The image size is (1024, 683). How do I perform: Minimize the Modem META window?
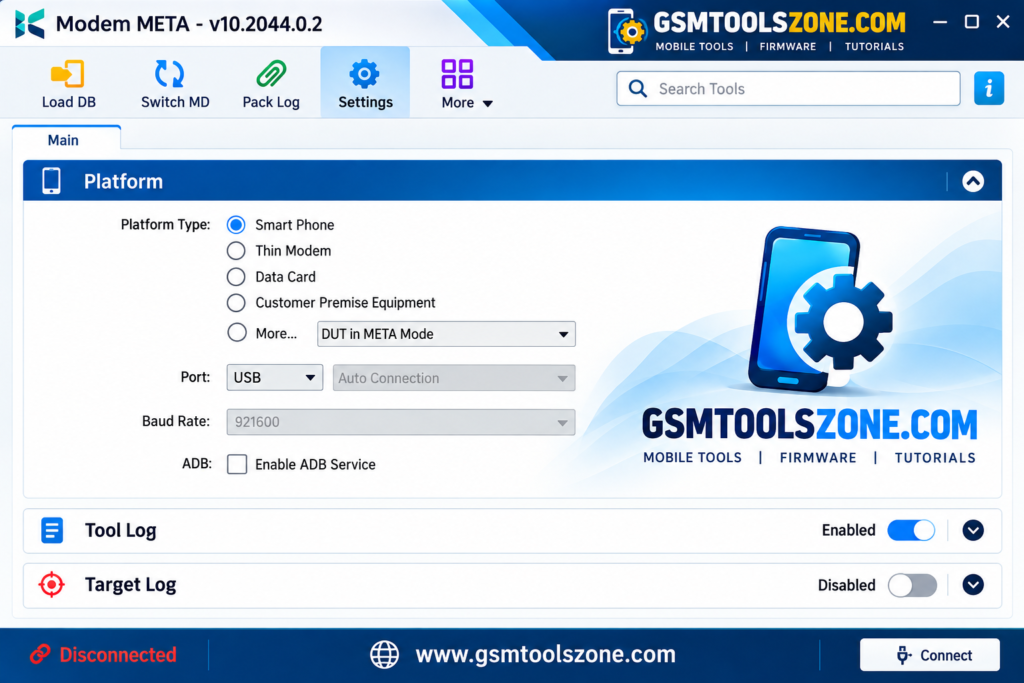tap(940, 22)
